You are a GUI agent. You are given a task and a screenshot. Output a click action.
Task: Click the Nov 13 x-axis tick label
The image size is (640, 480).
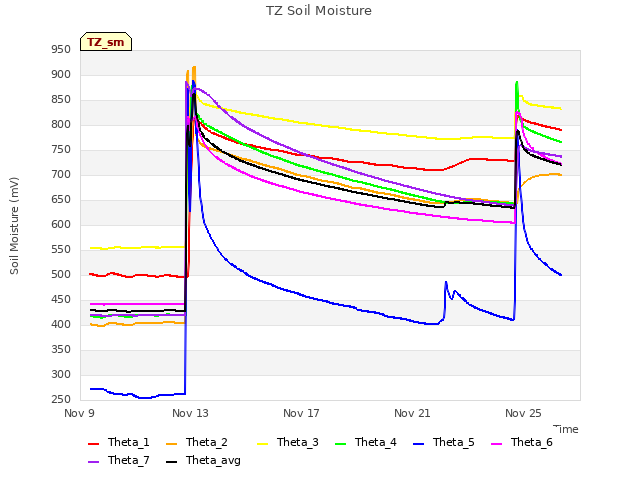click(190, 413)
